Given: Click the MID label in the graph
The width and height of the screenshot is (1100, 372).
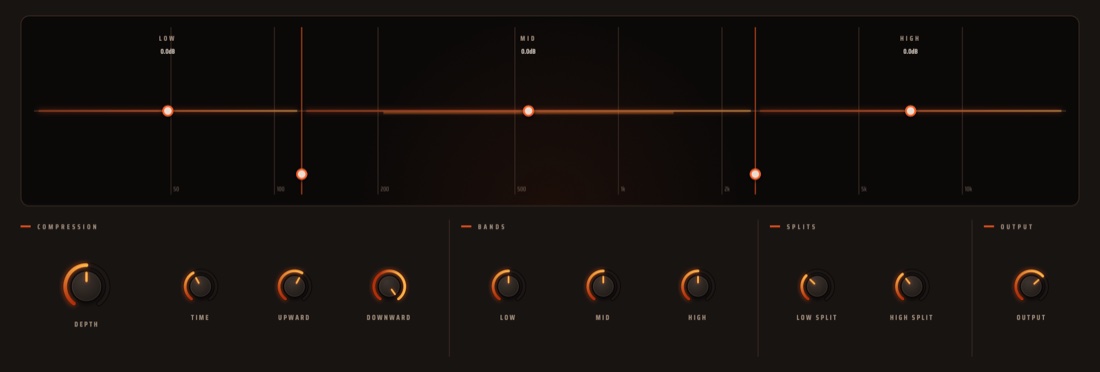Looking at the screenshot, I should tap(528, 39).
